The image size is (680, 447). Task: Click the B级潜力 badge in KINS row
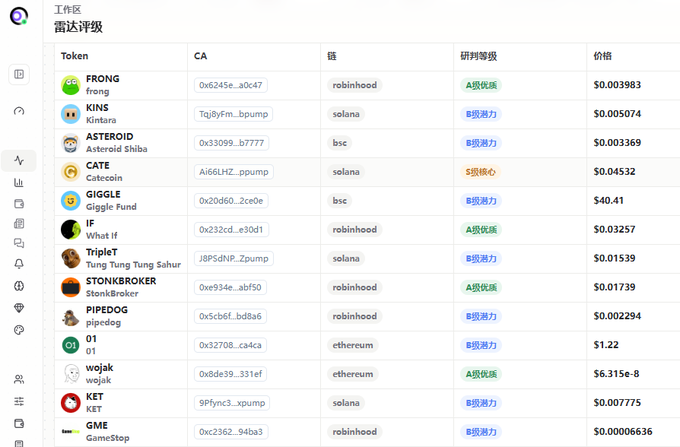pos(481,114)
